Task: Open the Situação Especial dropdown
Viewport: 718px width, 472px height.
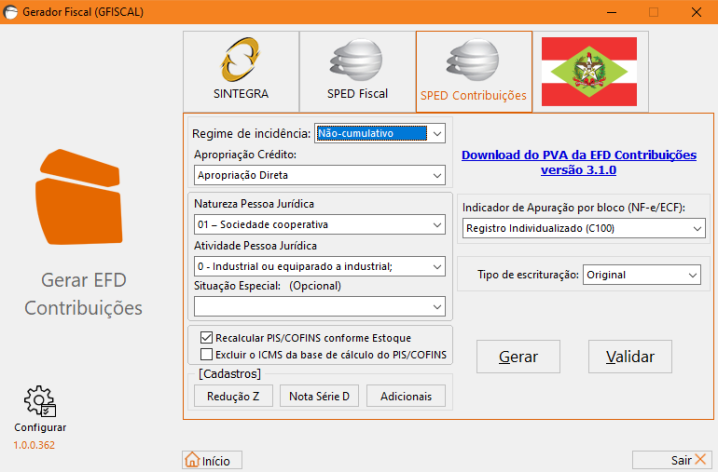Action: click(320, 307)
